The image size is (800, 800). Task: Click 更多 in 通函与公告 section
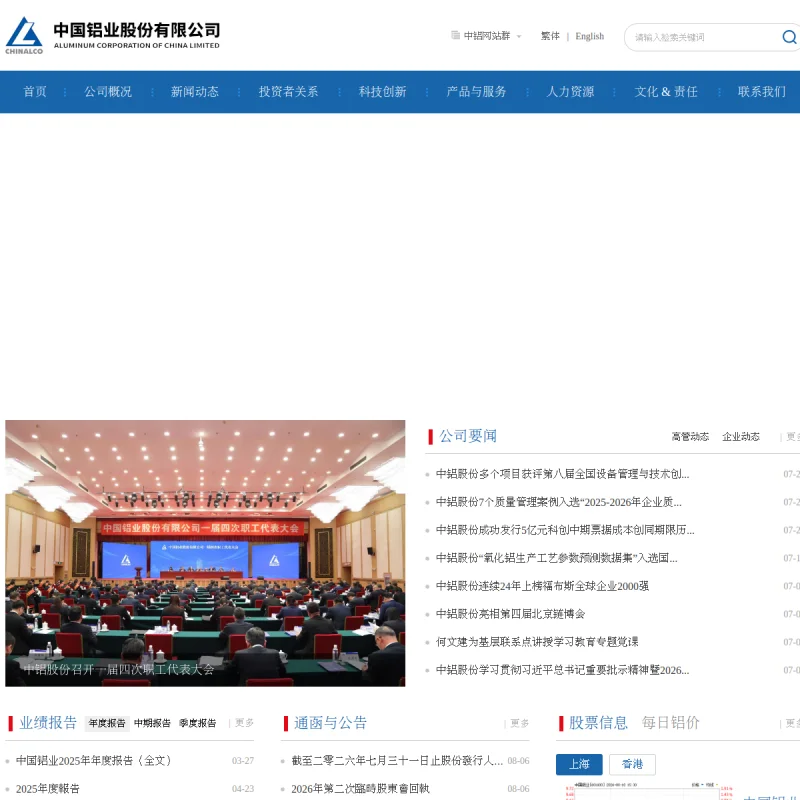point(519,723)
